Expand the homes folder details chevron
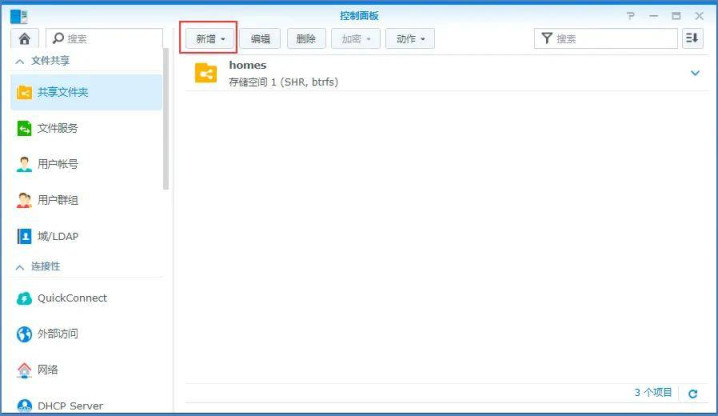The image size is (718, 416). click(x=695, y=73)
